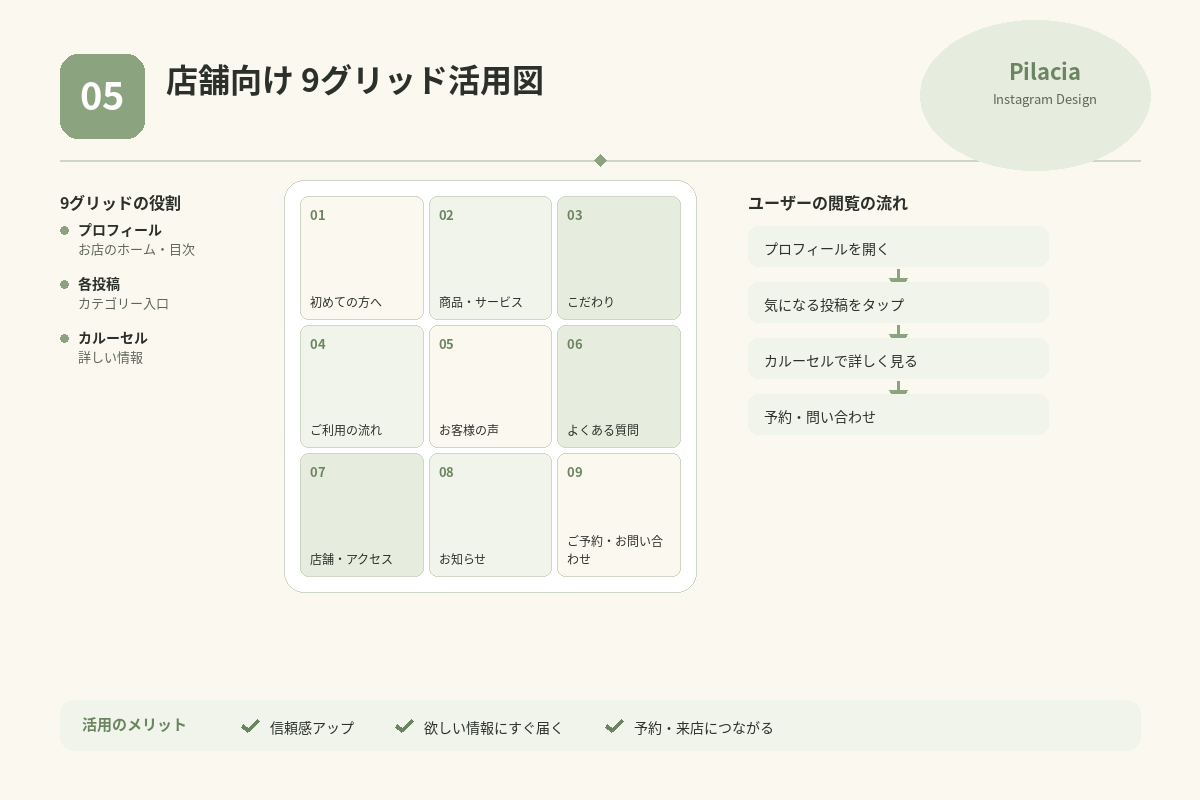1200x800 pixels.
Task: Click the bullet dot beside カルーセル
Action: (65, 339)
